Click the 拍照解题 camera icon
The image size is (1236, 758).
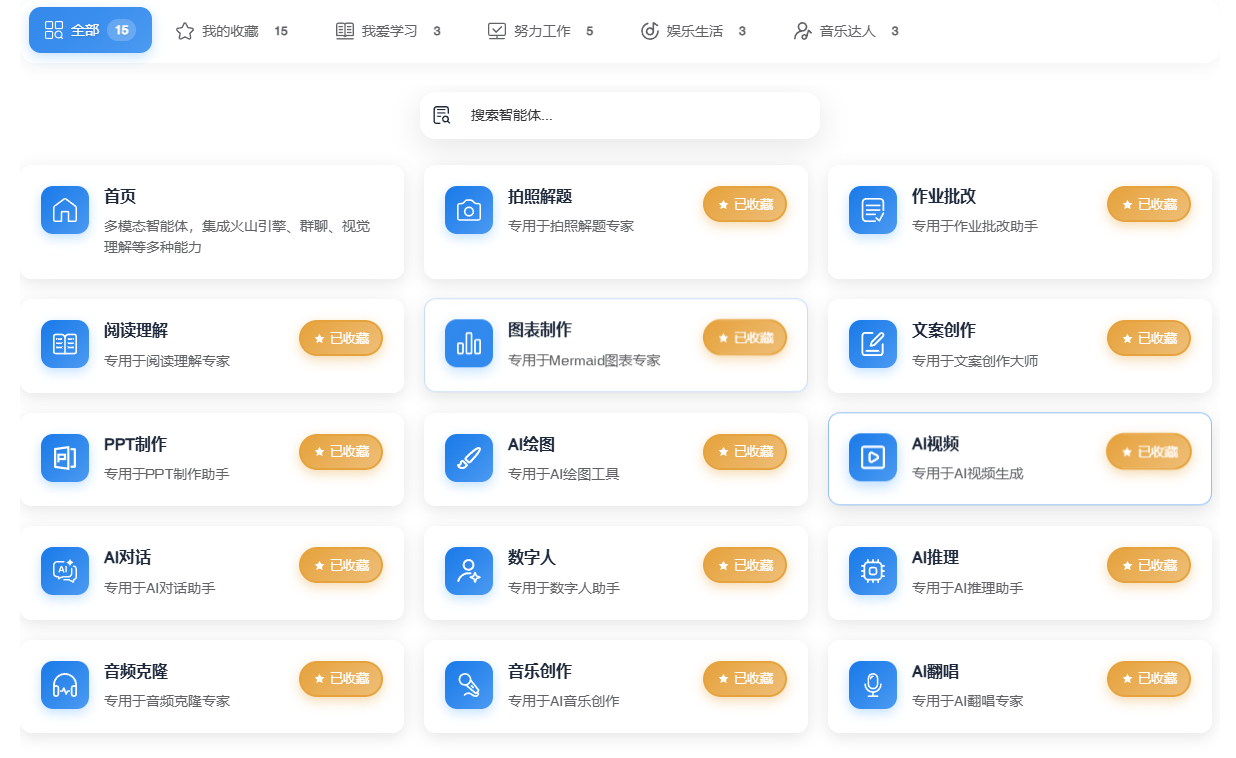click(x=469, y=210)
